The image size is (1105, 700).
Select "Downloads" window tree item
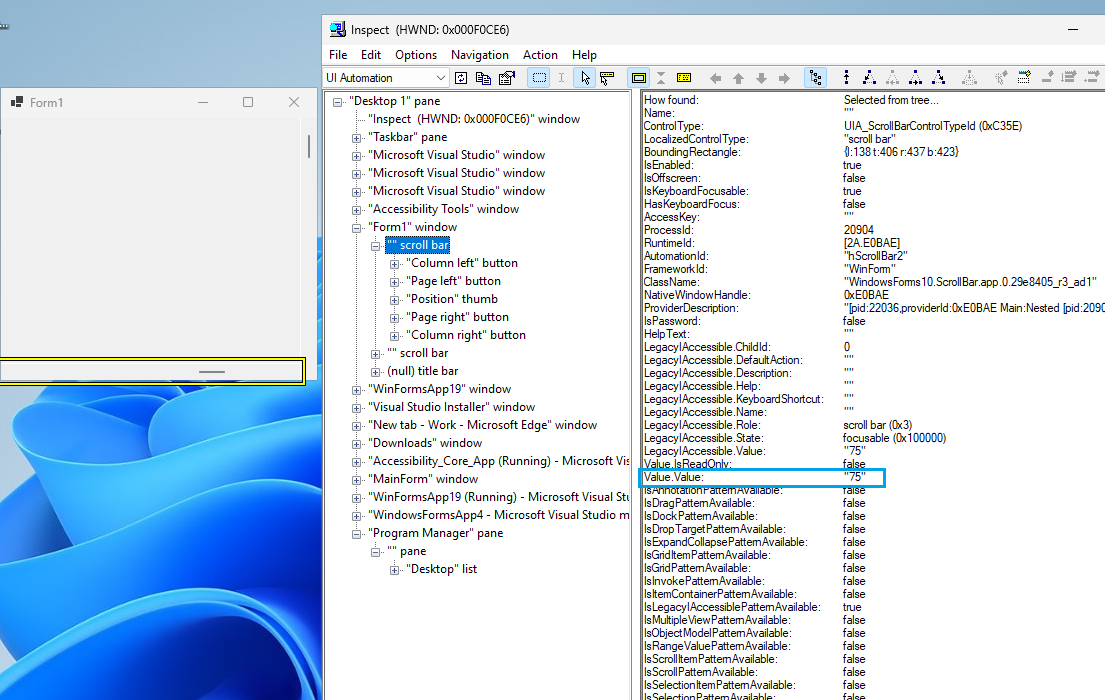tap(425, 443)
